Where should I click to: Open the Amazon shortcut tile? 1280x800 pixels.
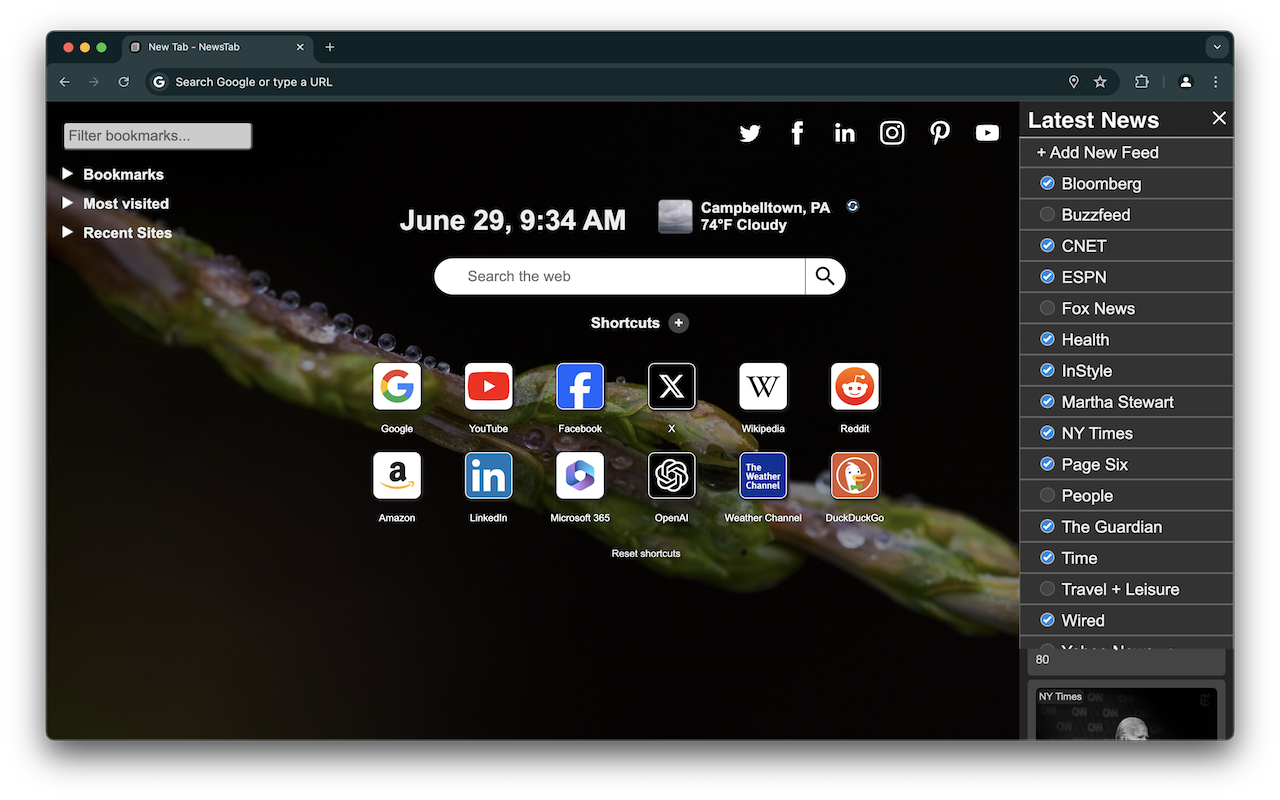point(397,476)
